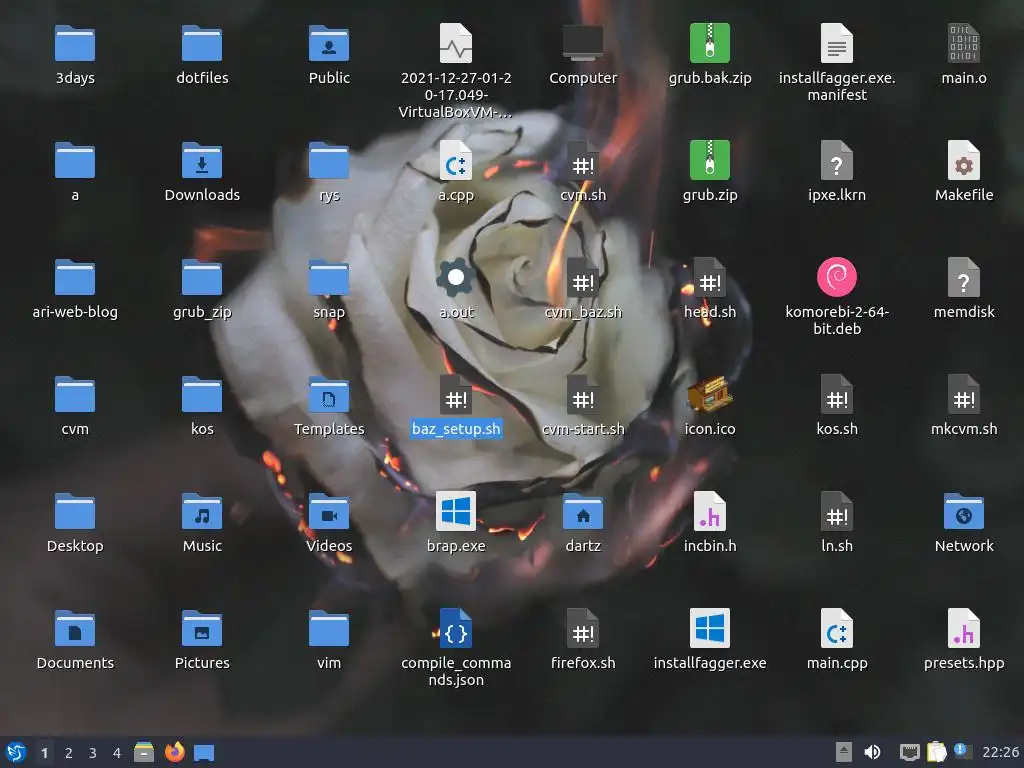
Task: Switch to workspace 2
Action: point(69,753)
